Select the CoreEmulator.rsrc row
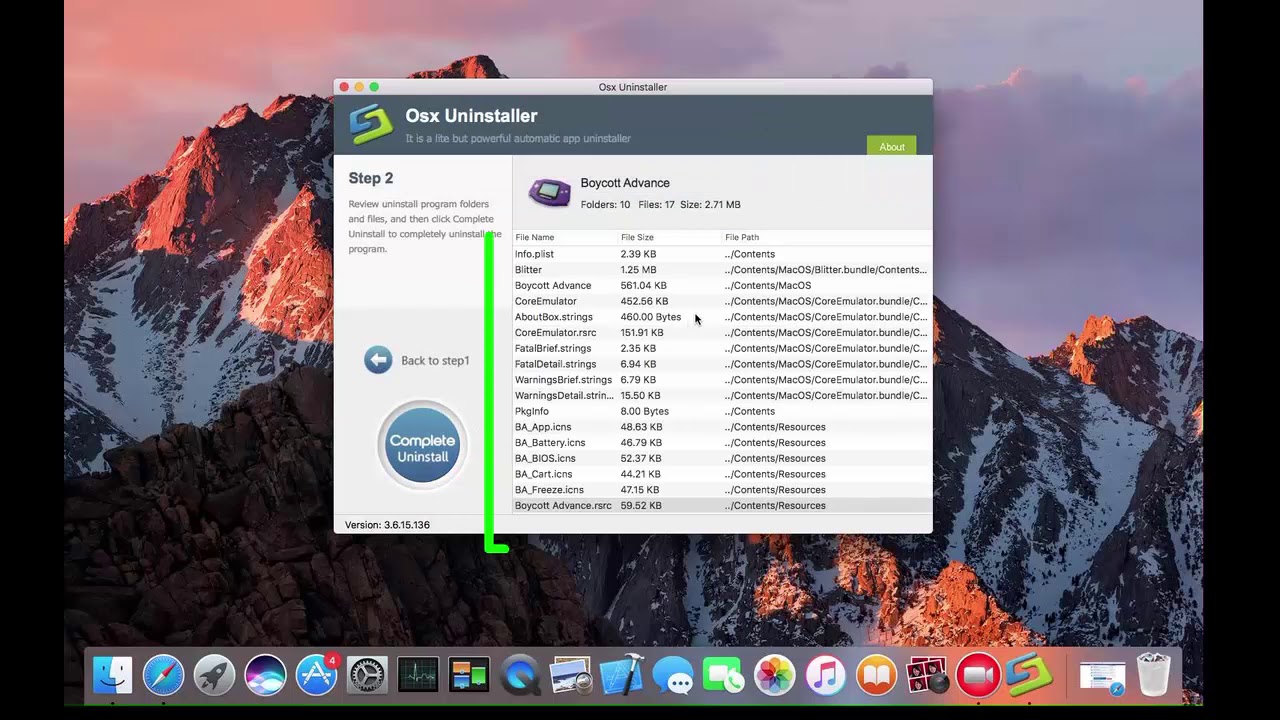Image resolution: width=1280 pixels, height=720 pixels. (722, 333)
